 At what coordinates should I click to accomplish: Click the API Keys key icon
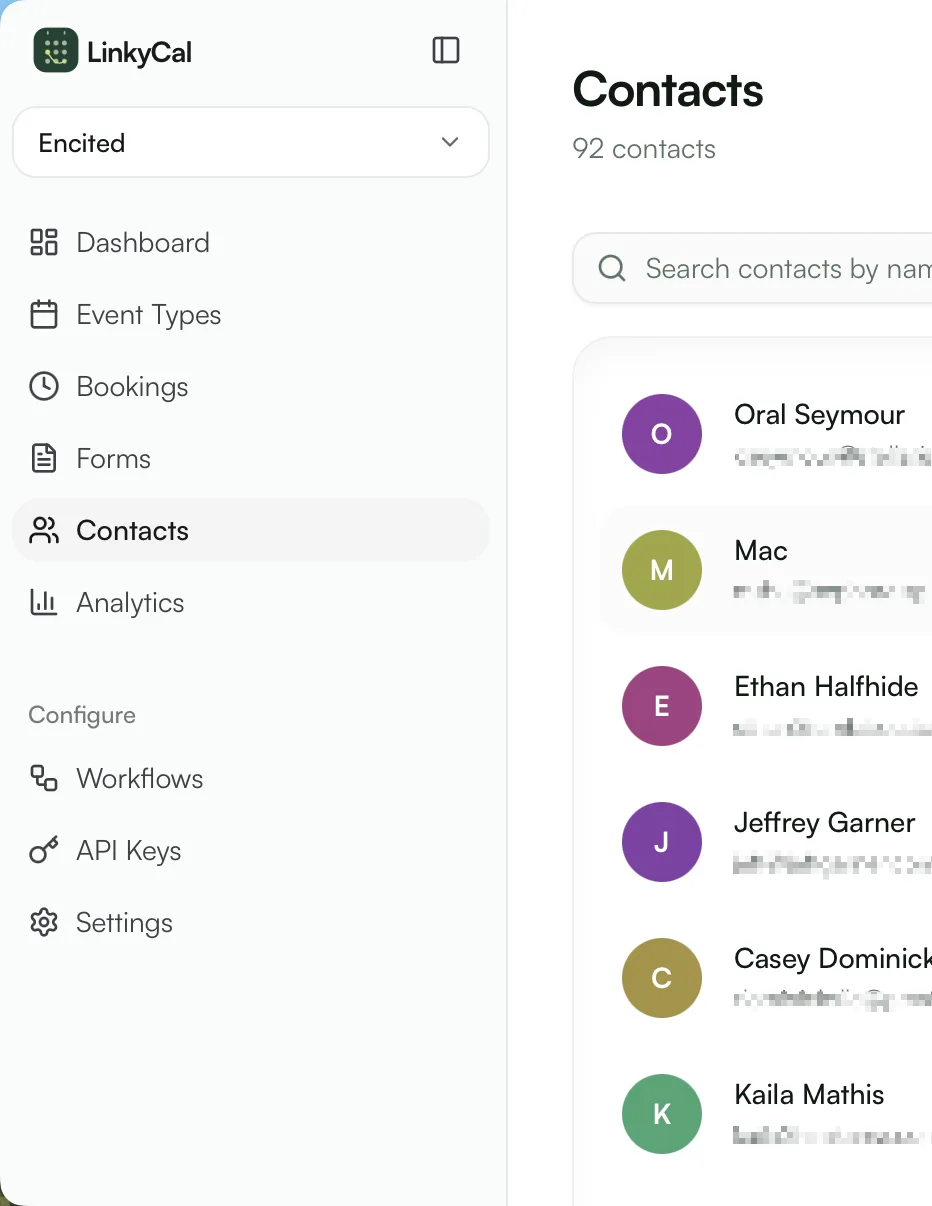click(x=44, y=850)
